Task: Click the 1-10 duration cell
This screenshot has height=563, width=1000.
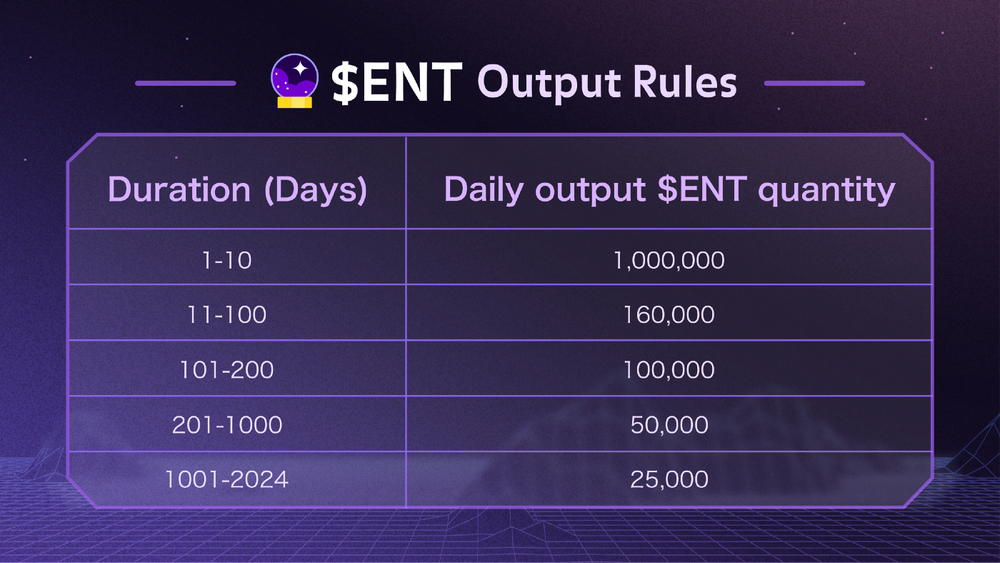Action: [226, 260]
